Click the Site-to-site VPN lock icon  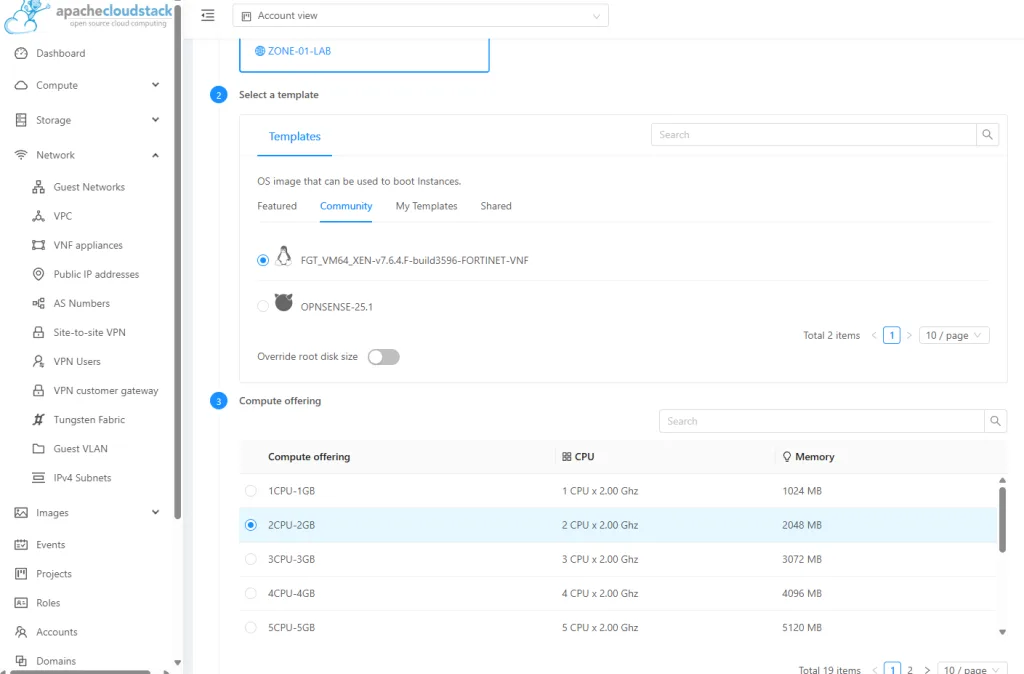[x=38, y=332]
